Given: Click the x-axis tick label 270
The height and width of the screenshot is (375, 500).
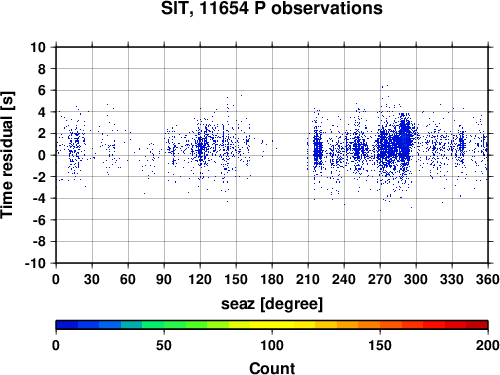Looking at the screenshot, I should click(380, 279).
